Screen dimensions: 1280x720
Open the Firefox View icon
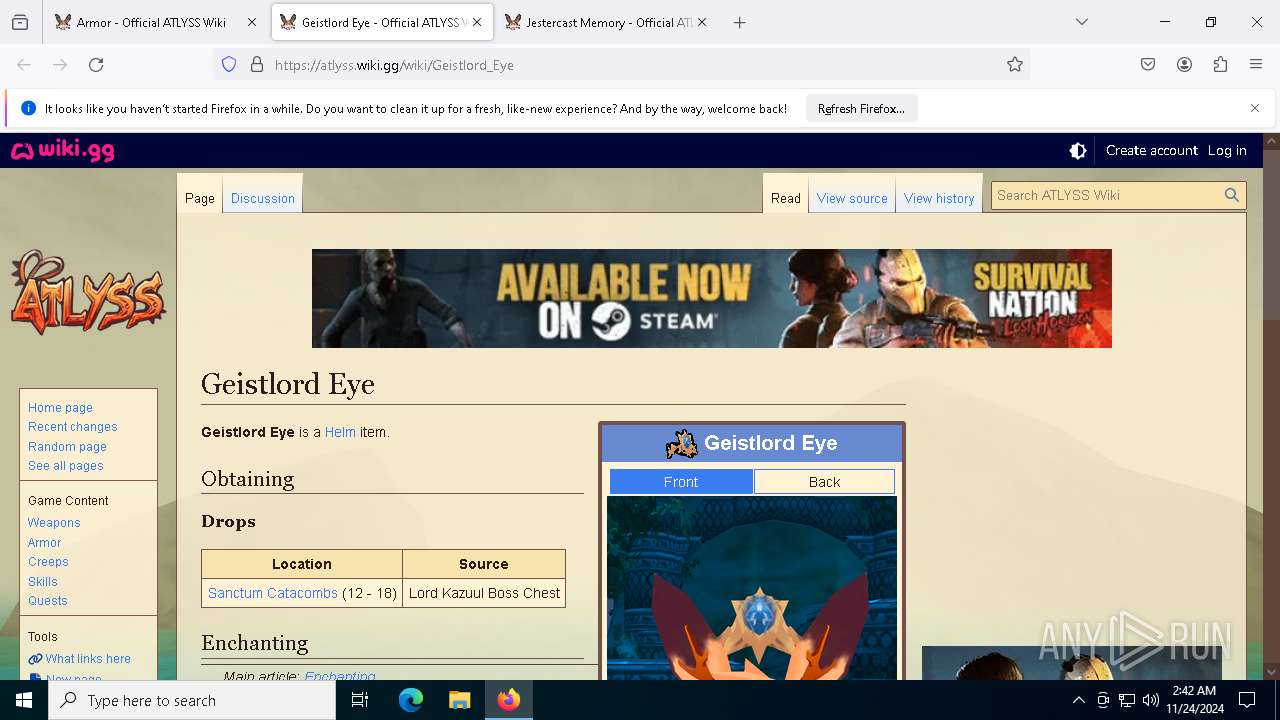tap(20, 22)
